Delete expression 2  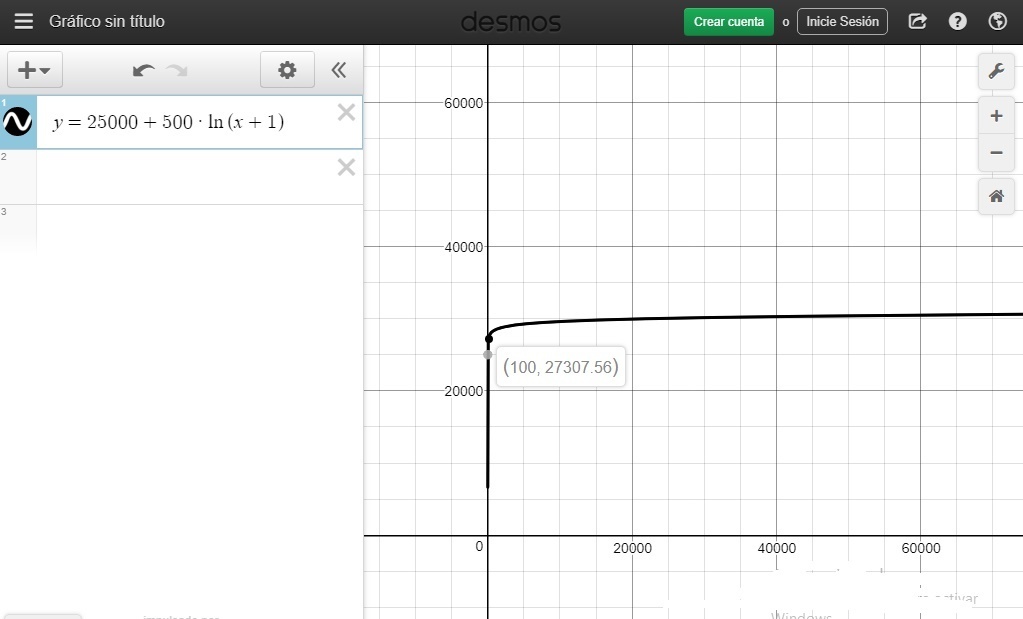click(x=346, y=168)
